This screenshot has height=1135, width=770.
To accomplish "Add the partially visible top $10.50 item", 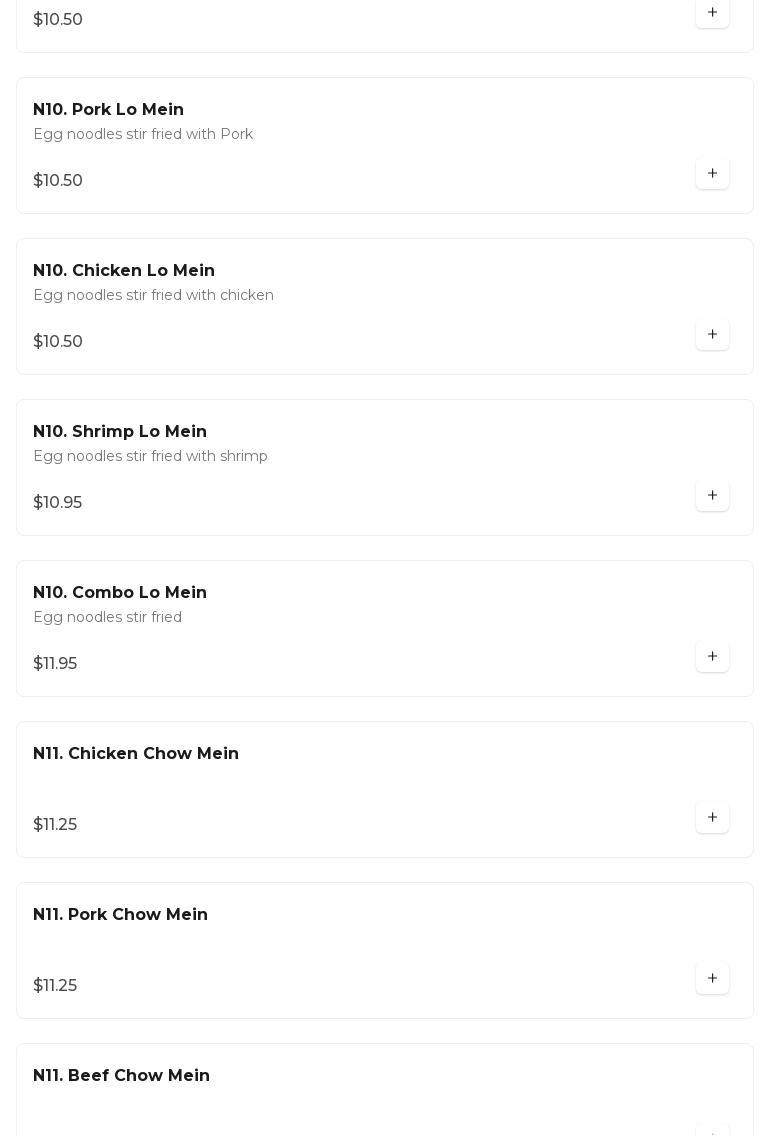I will tap(712, 13).
